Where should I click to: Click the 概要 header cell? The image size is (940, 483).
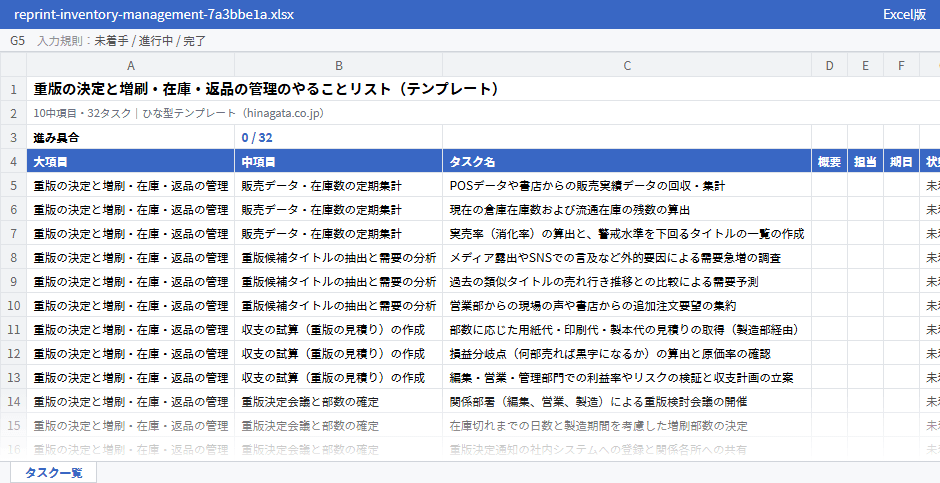click(829, 161)
